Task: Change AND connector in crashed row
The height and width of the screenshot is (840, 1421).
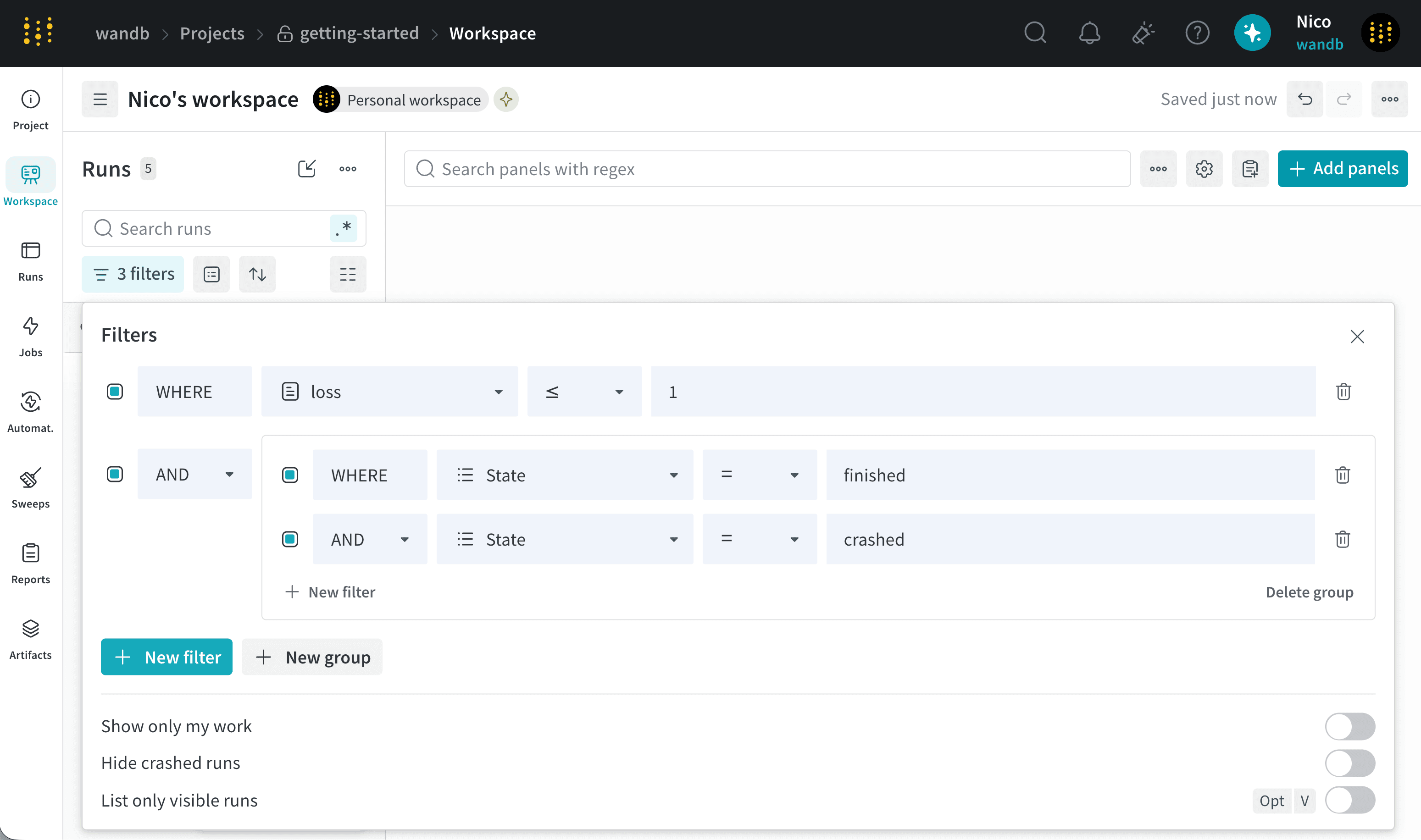Action: (370, 539)
